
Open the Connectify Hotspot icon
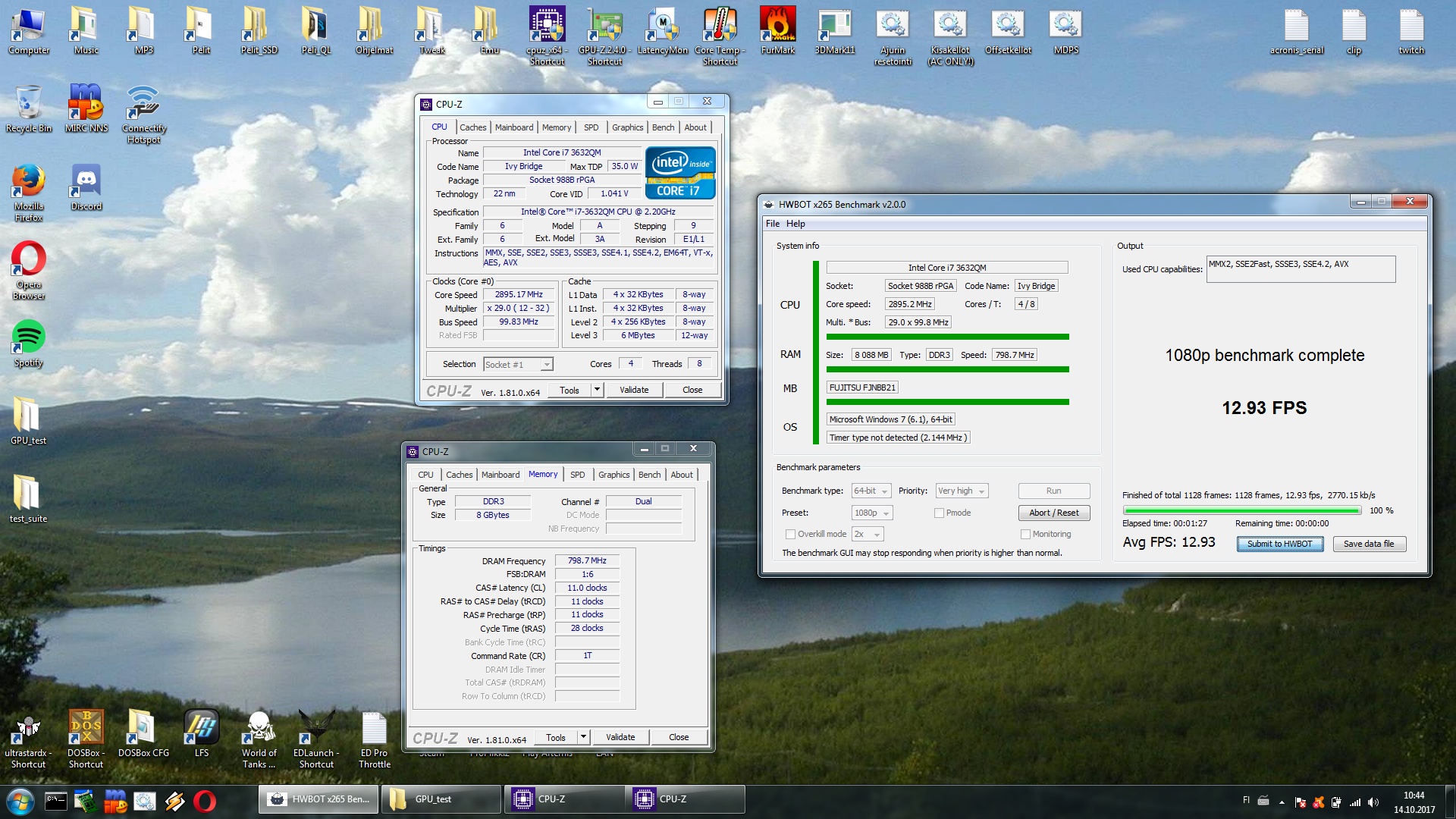tap(143, 114)
